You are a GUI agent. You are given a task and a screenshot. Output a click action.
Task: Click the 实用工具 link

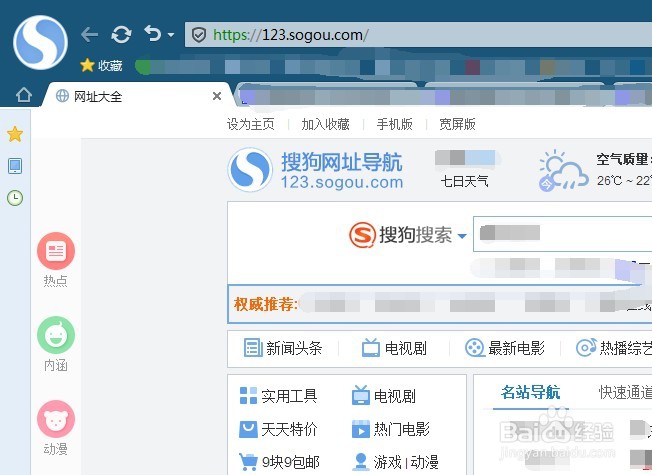pyautogui.click(x=289, y=396)
